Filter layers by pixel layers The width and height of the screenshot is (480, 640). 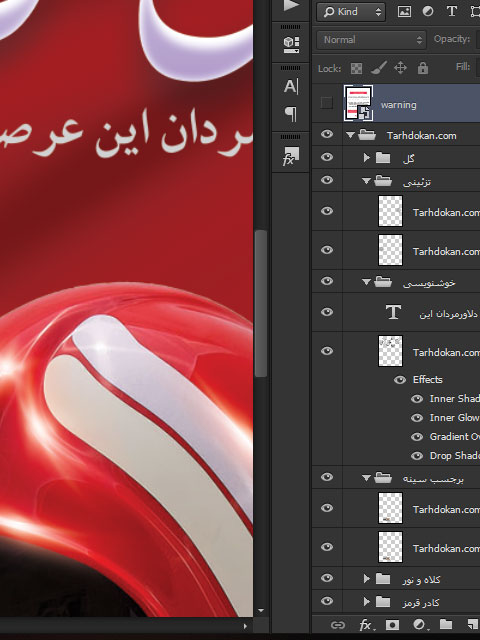click(x=404, y=11)
